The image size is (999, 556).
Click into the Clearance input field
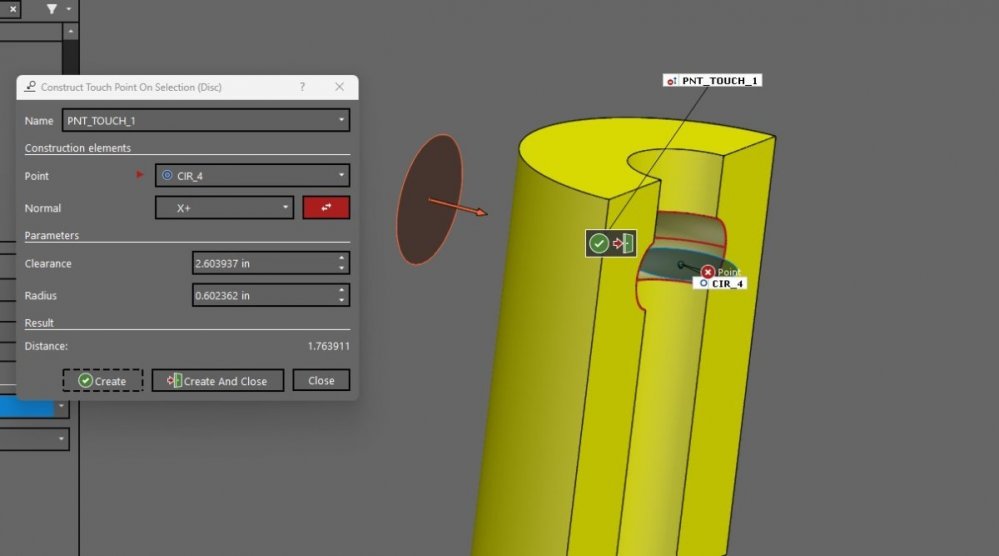pyautogui.click(x=262, y=263)
